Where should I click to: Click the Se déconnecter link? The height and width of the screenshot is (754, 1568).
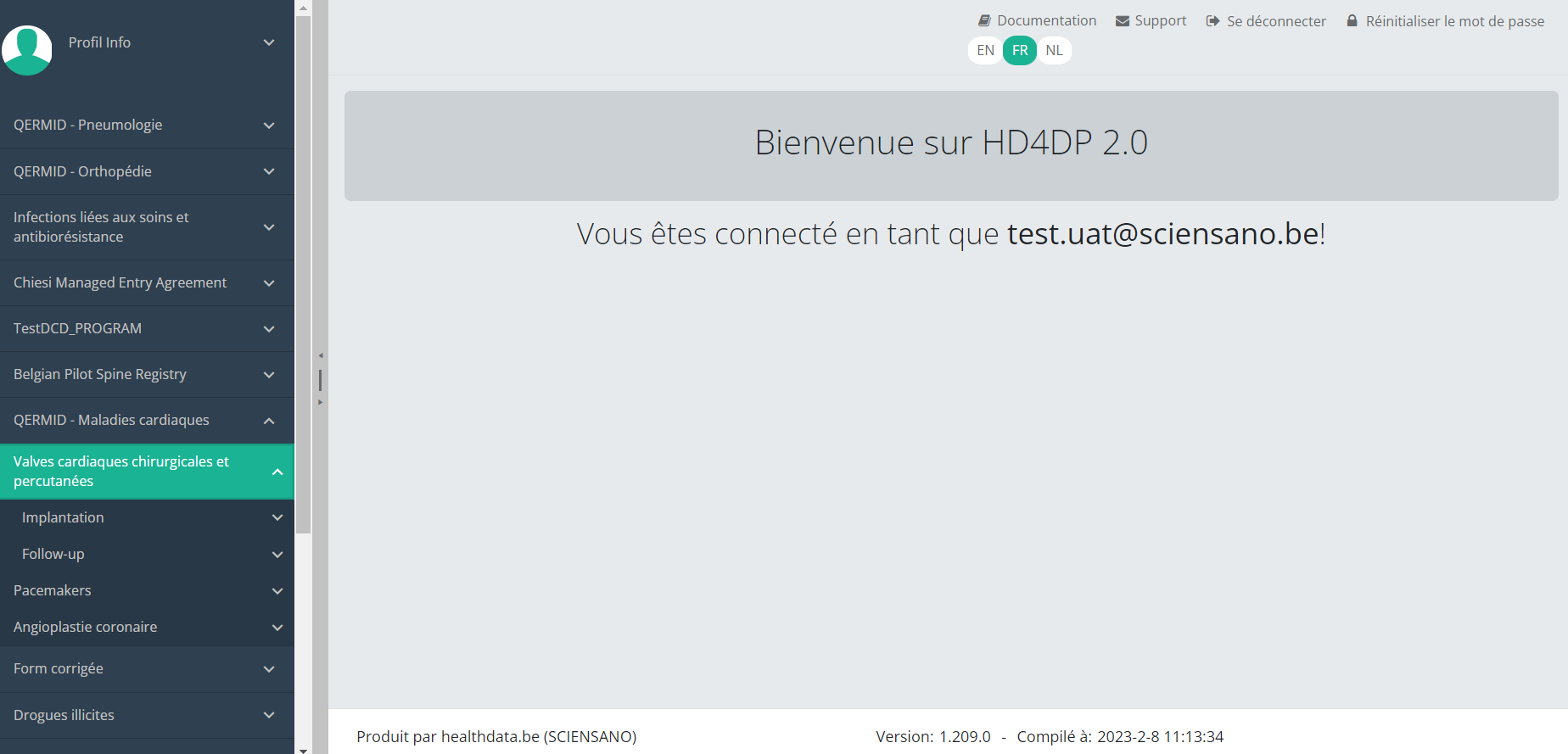[x=1275, y=20]
